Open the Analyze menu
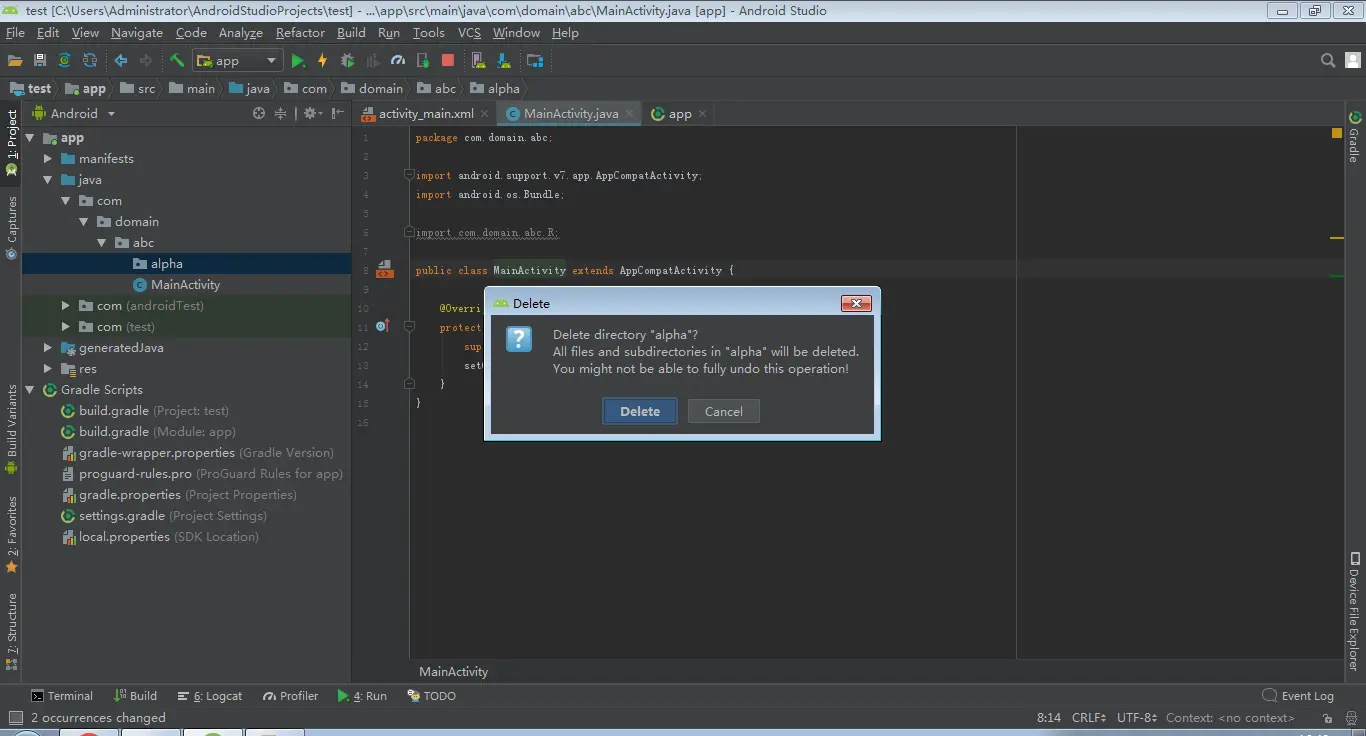 pos(241,33)
